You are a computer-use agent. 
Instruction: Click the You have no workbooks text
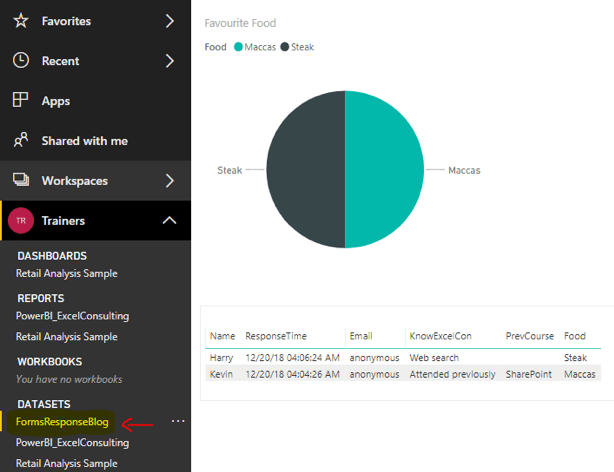coord(69,379)
